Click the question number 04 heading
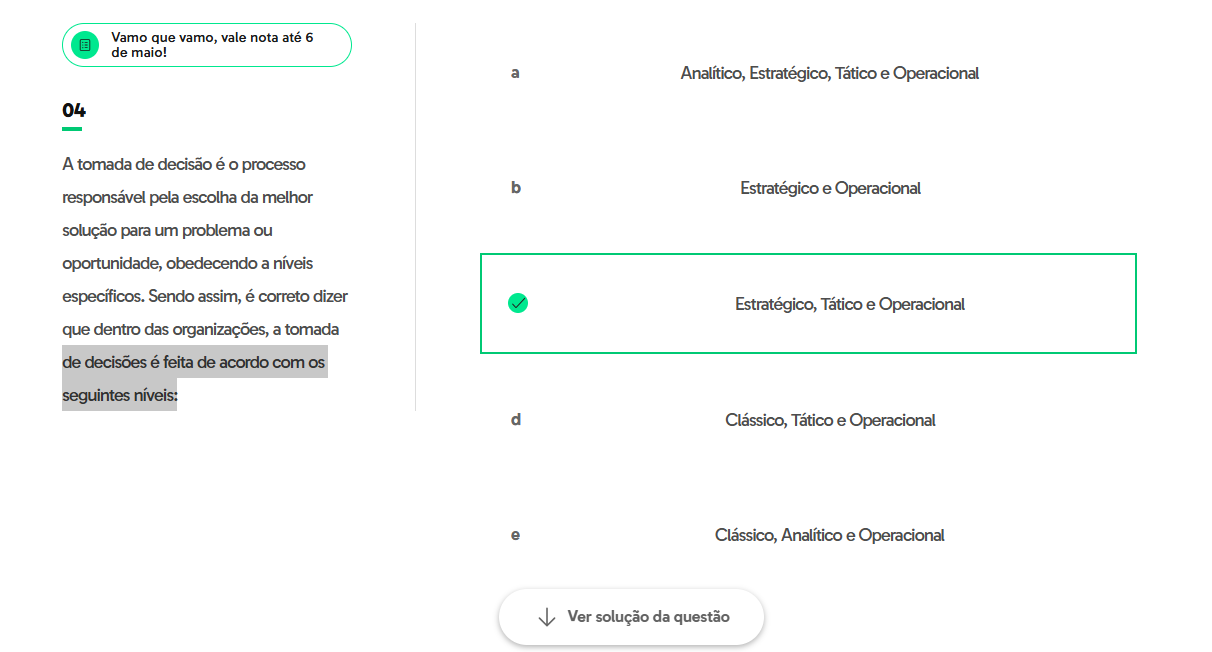This screenshot has height=652, width=1212. click(x=74, y=110)
